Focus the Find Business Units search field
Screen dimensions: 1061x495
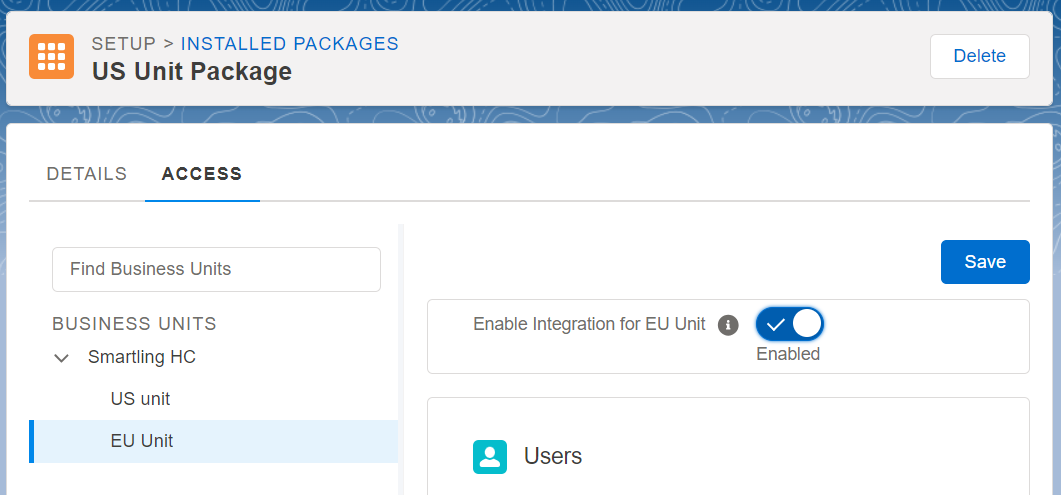pyautogui.click(x=217, y=269)
